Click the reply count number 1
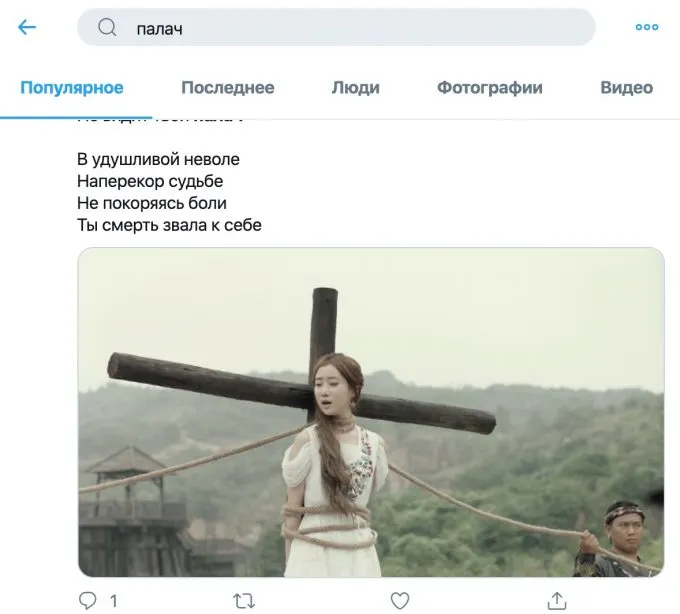The image size is (680, 614). pyautogui.click(x=113, y=601)
